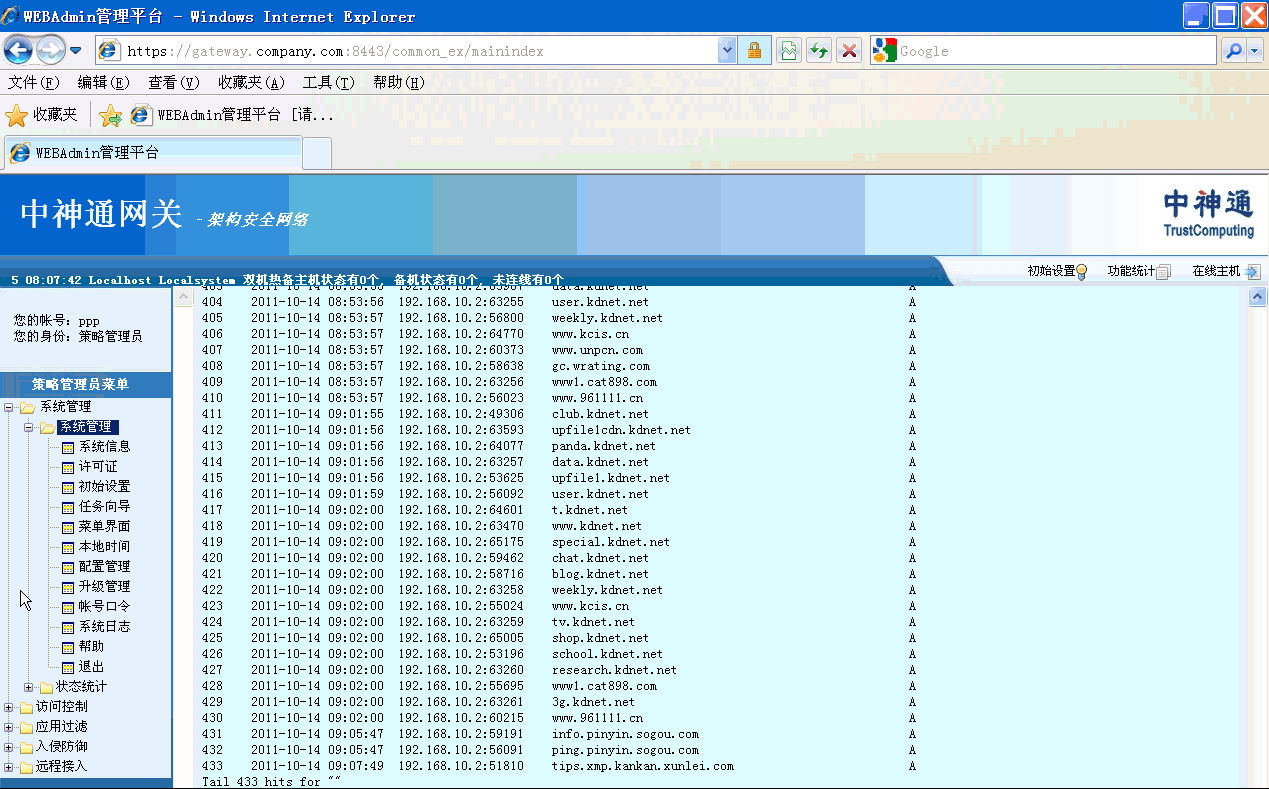Click the security lock icon in address bar
Image resolution: width=1269 pixels, height=789 pixels.
754,50
